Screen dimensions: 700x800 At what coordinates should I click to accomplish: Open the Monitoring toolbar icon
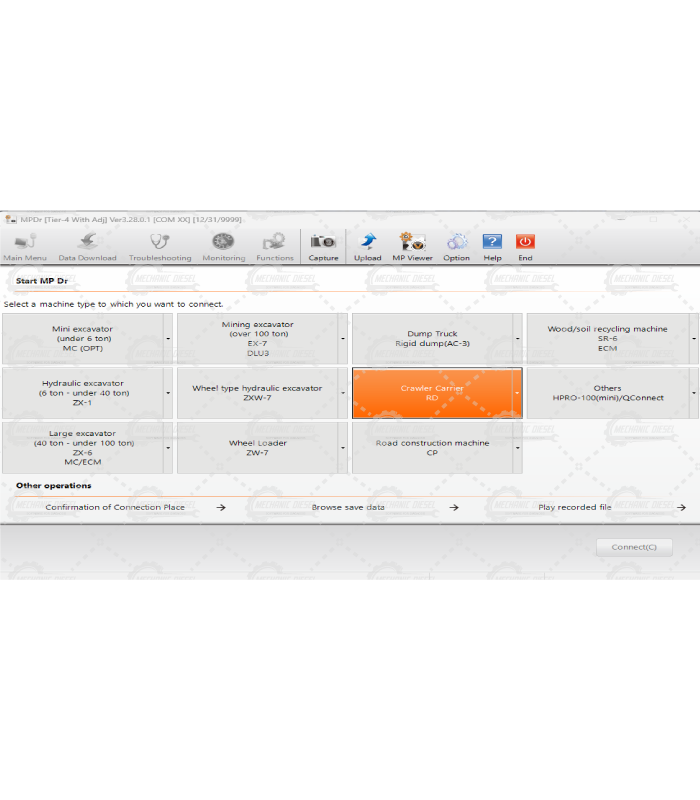(x=223, y=244)
